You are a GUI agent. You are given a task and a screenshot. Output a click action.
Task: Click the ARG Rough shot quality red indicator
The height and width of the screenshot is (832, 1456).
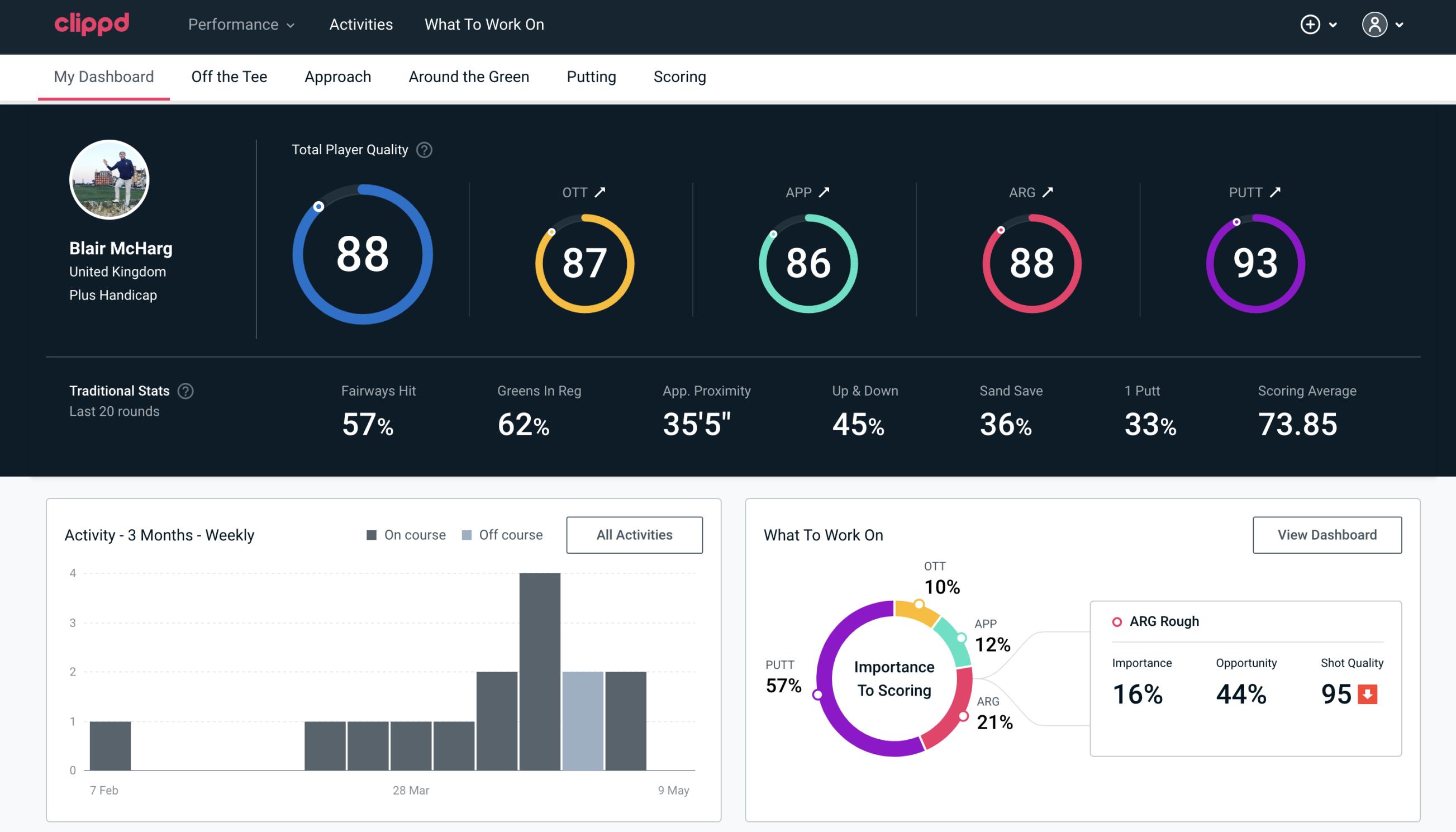coord(1368,692)
